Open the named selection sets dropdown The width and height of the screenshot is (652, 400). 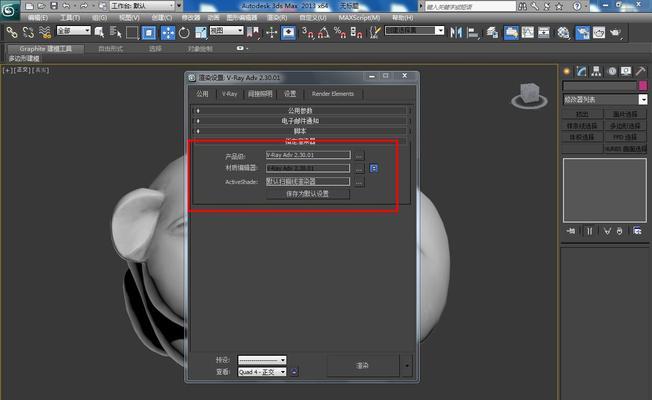coord(415,30)
